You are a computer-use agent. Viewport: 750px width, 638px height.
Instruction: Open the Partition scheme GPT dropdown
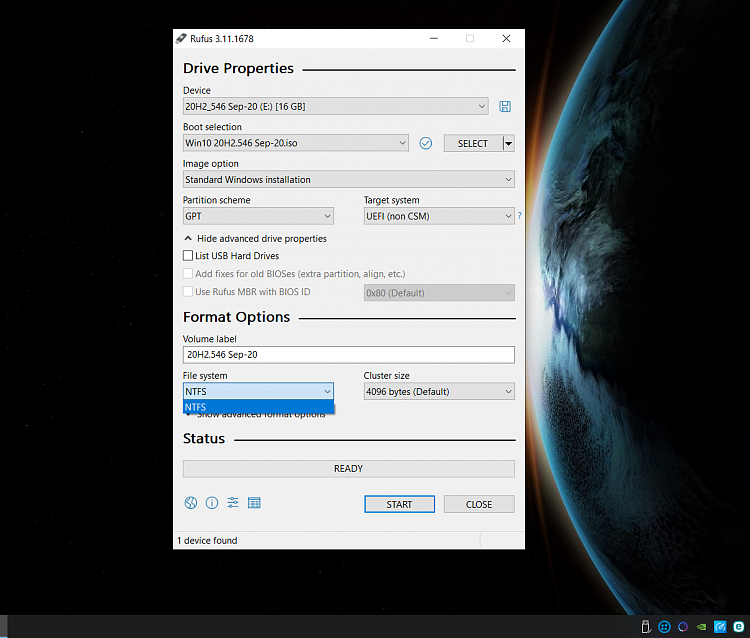(258, 216)
